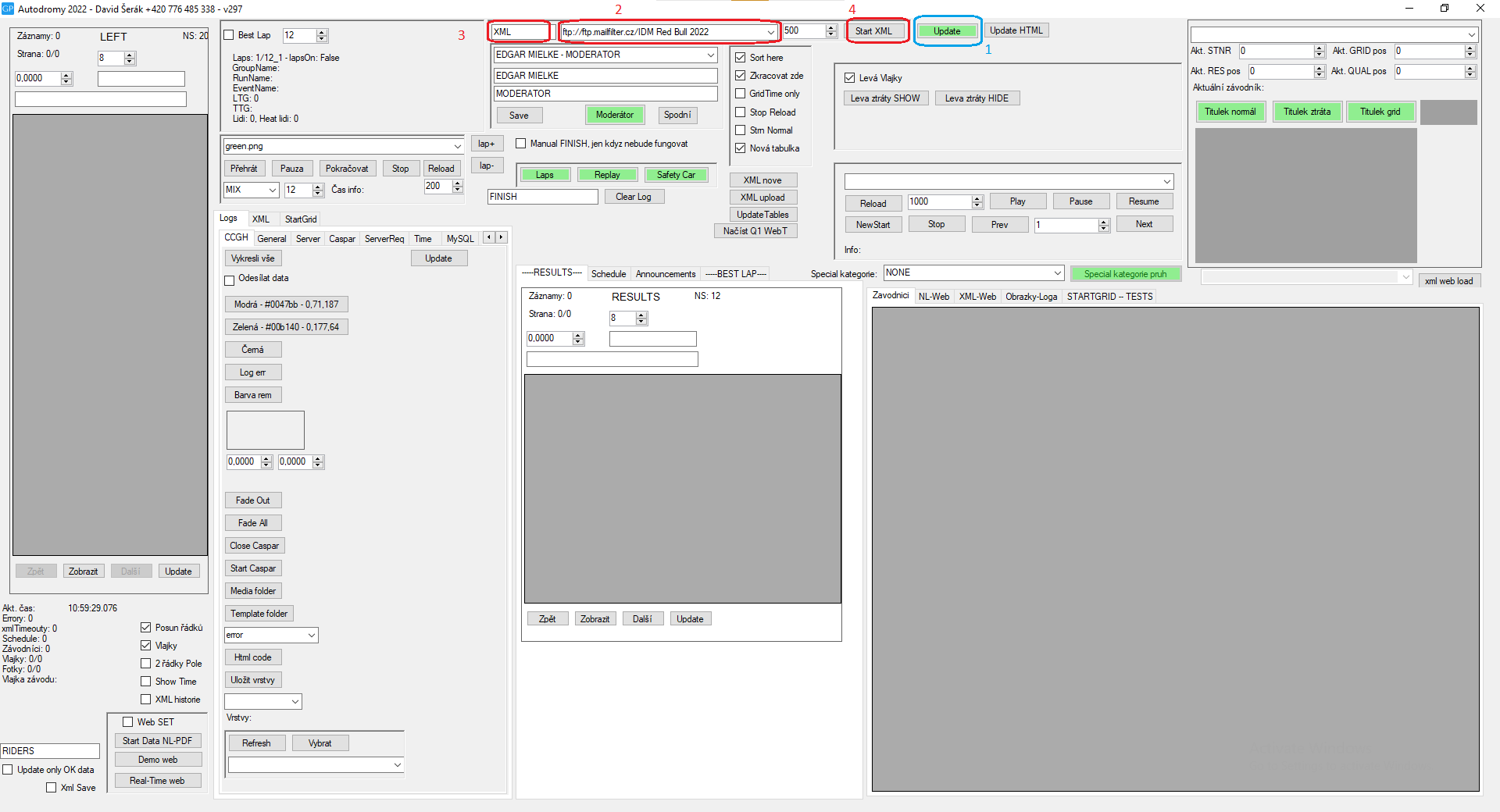Viewport: 1500px width, 812px height.
Task: Increase the 500 interval spinner
Action: coord(831,28)
